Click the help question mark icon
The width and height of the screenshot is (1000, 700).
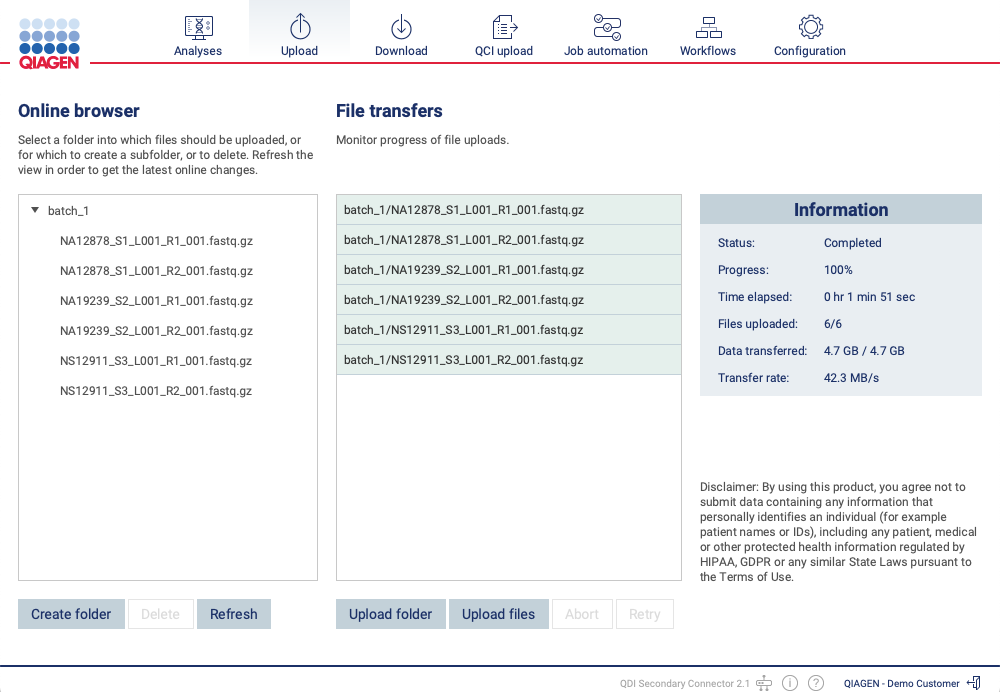click(816, 683)
